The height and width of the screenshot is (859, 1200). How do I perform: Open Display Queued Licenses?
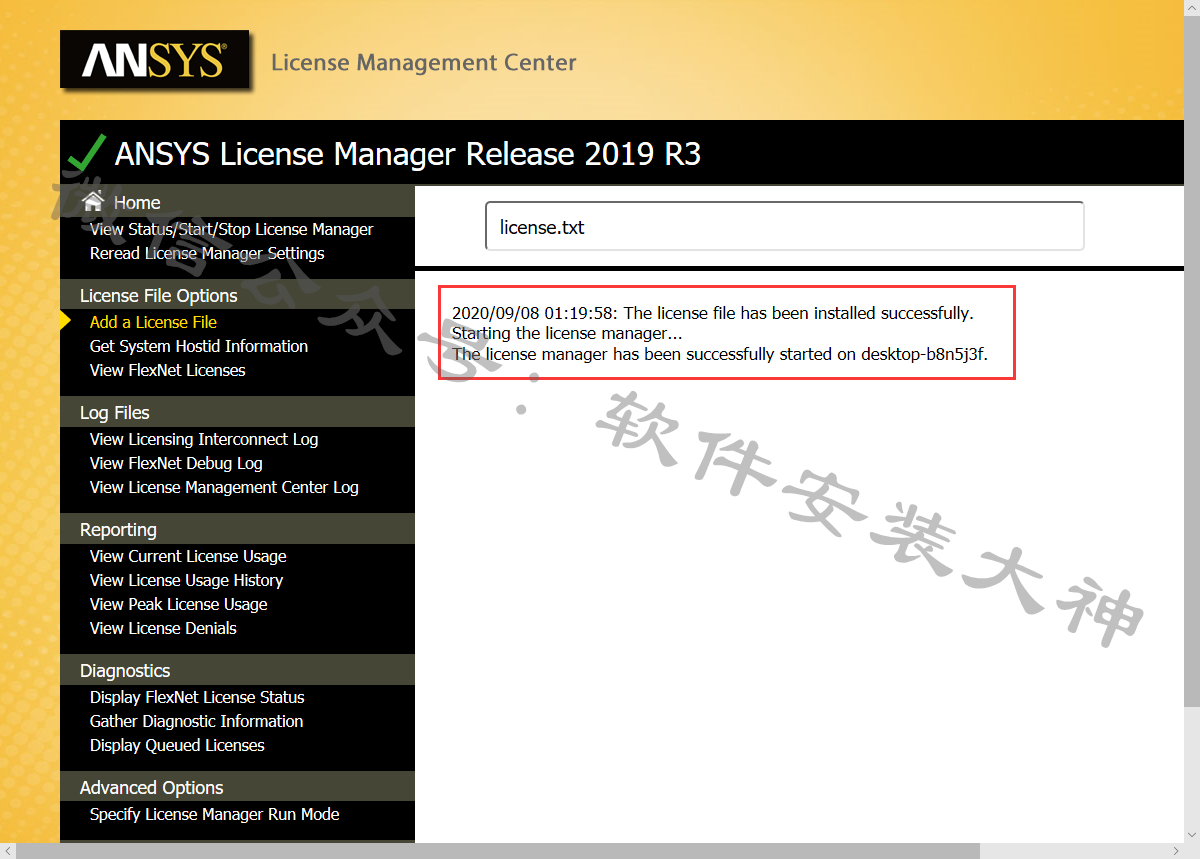click(177, 745)
